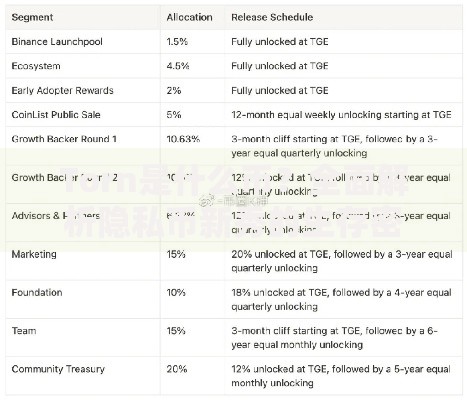
Task: Select the Marketing 20% unlocked at TGE text
Action: [x=342, y=261]
